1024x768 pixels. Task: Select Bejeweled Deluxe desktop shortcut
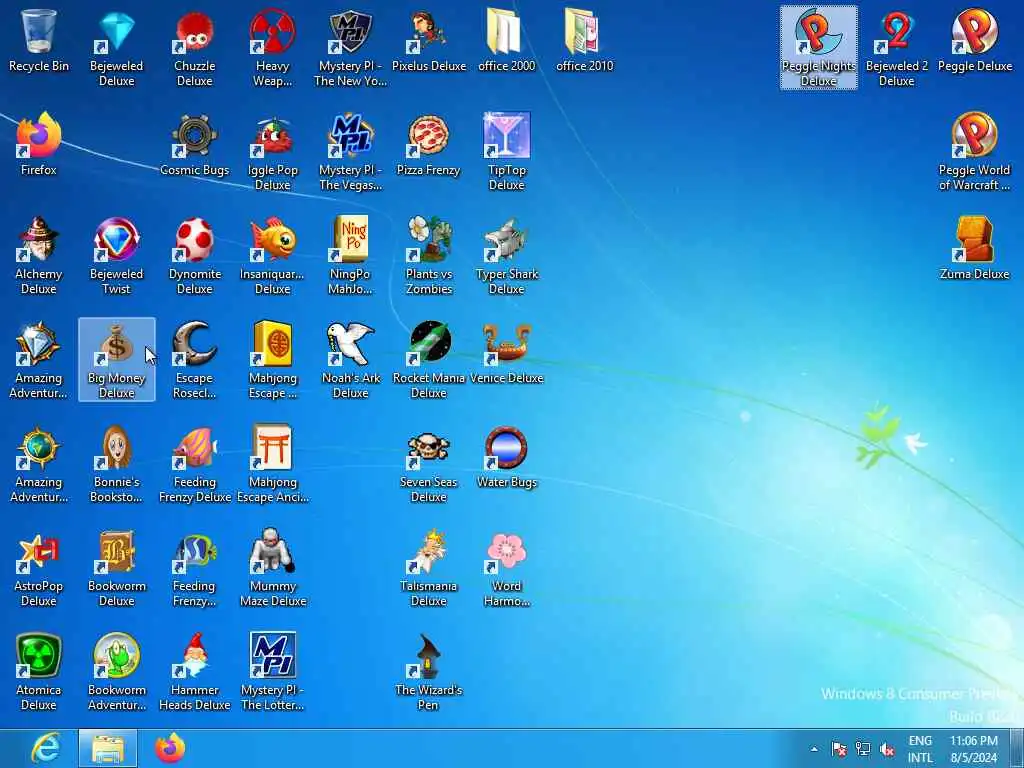tap(116, 47)
